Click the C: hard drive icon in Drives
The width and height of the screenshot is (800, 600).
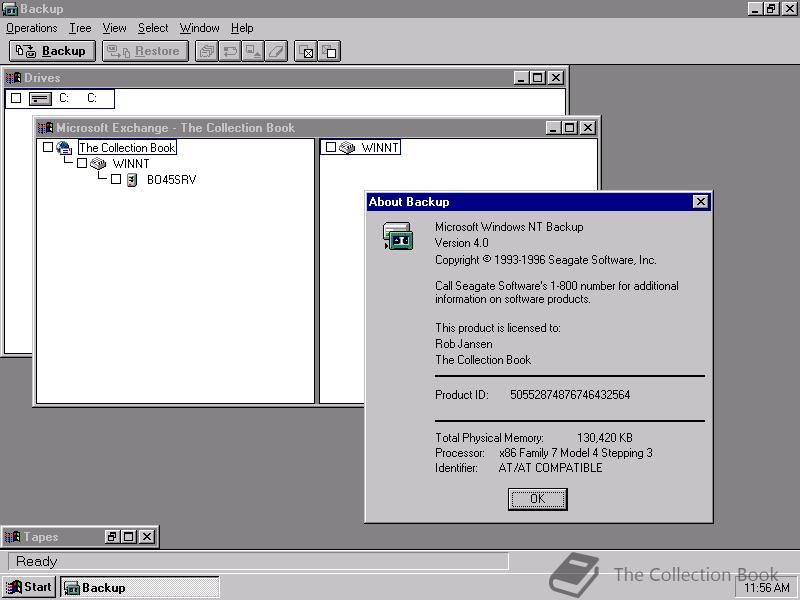pyautogui.click(x=40, y=98)
